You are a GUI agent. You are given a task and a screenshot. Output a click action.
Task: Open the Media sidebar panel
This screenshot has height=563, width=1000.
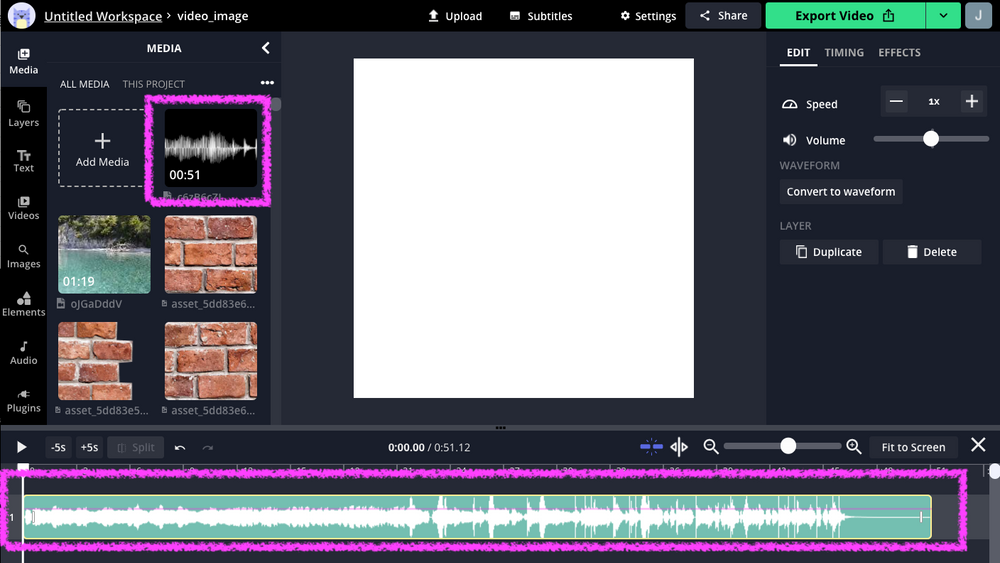pyautogui.click(x=24, y=61)
